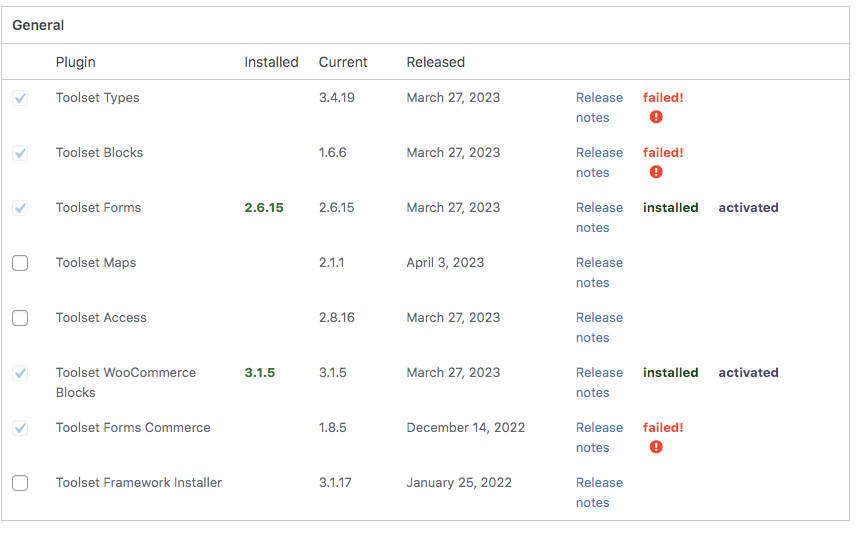Image resolution: width=860 pixels, height=545 pixels.
Task: Click the Current column header
Action: (343, 62)
